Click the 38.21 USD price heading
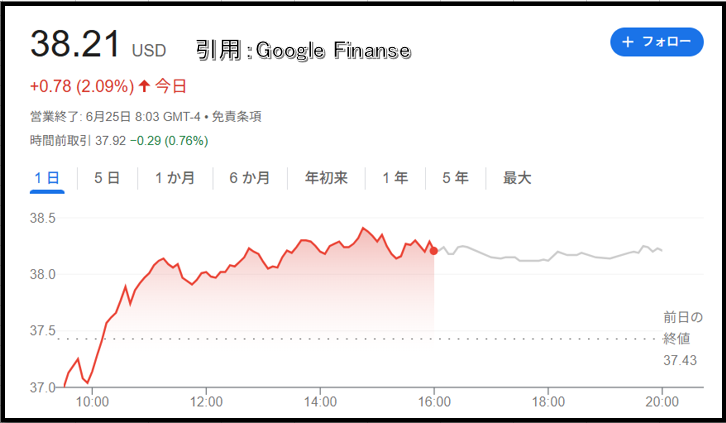 click(x=98, y=44)
